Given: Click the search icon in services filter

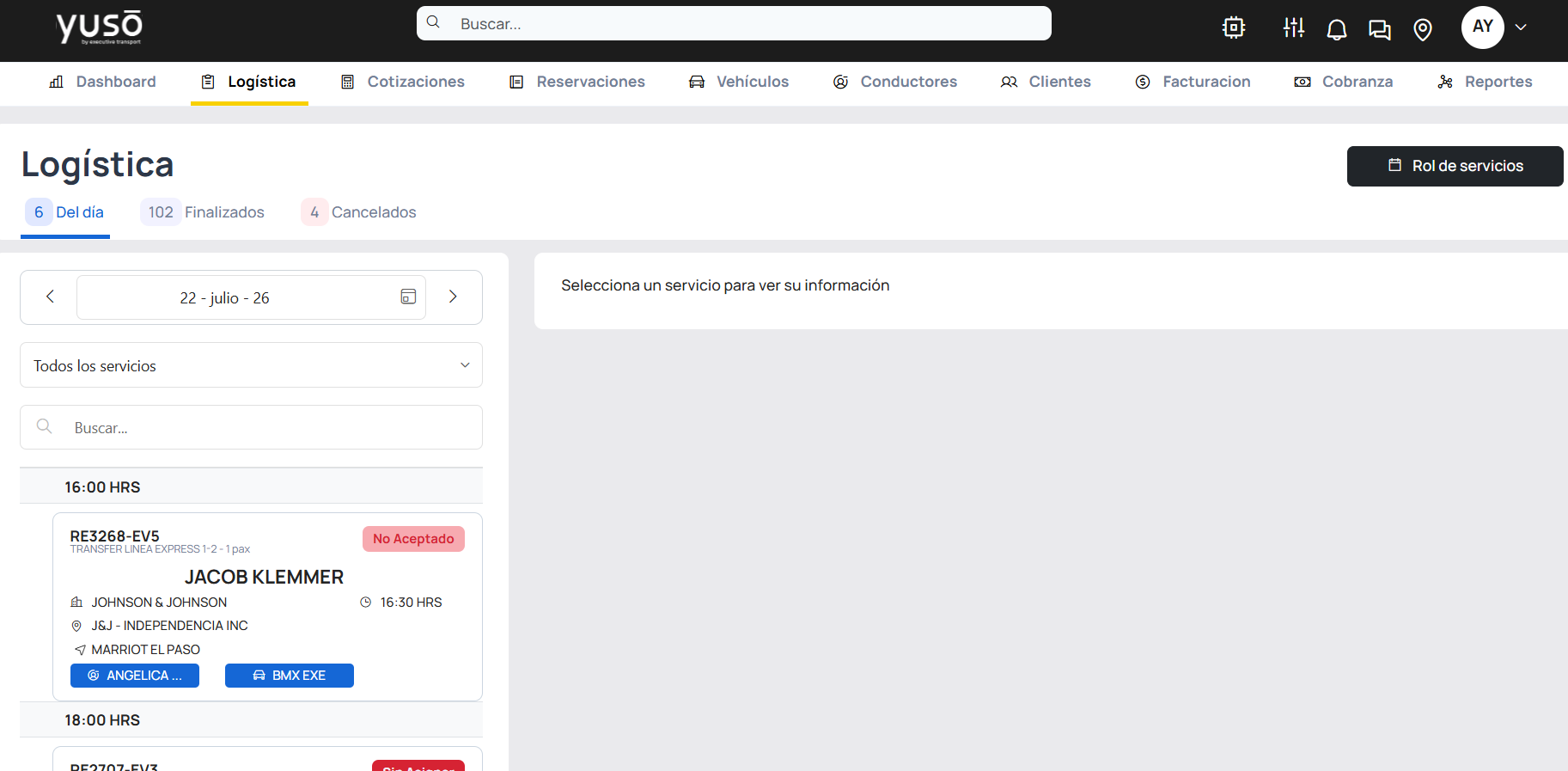Looking at the screenshot, I should [x=45, y=426].
